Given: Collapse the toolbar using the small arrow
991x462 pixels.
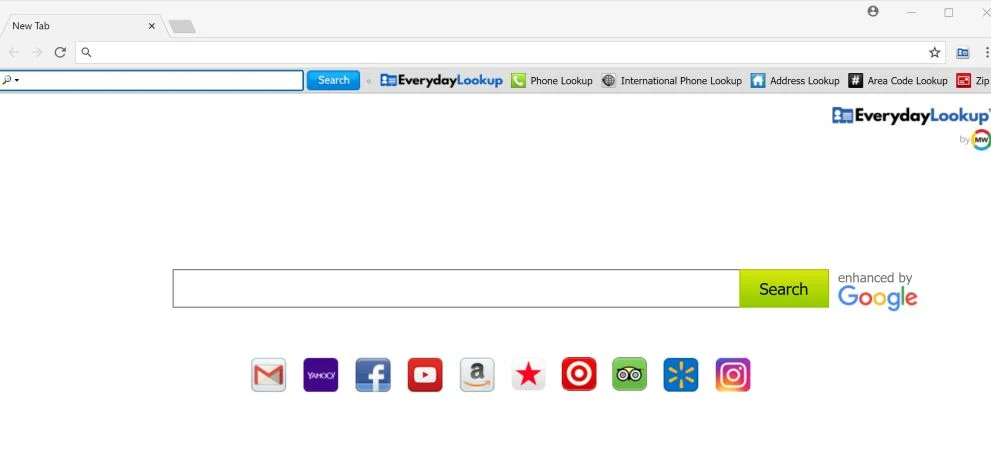Looking at the screenshot, I should 369,81.
